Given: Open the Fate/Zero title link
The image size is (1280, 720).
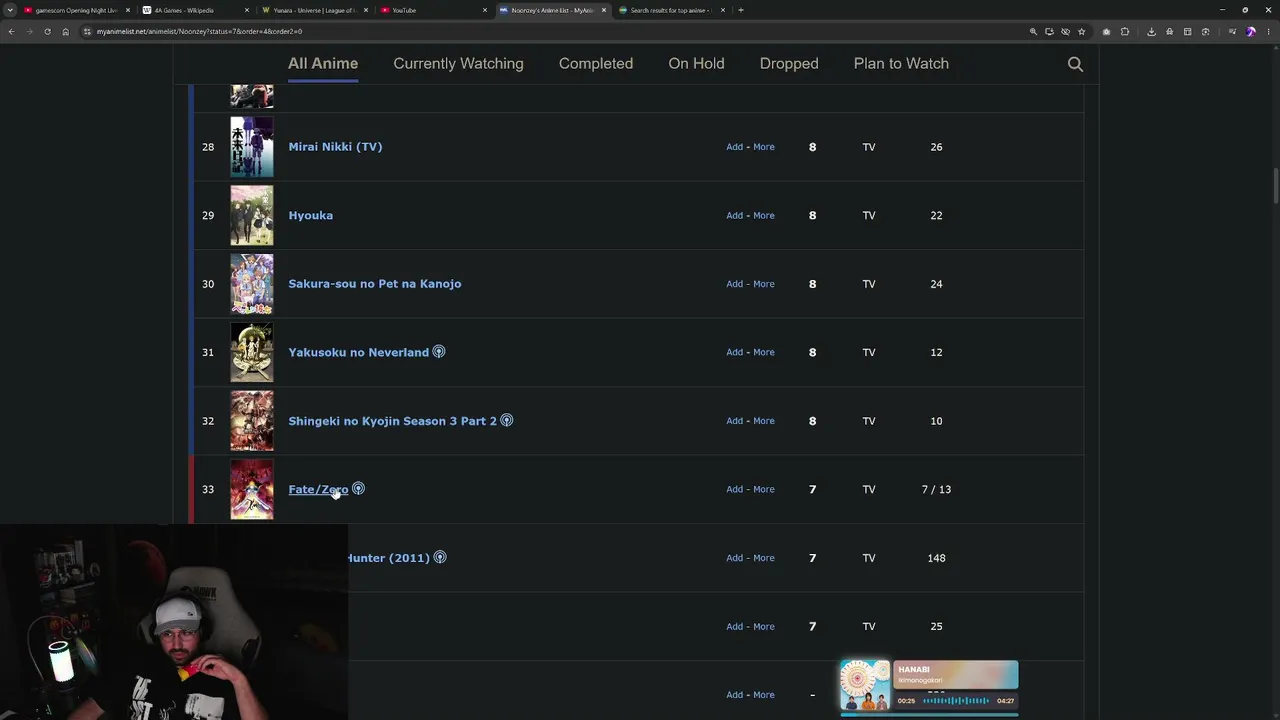Looking at the screenshot, I should click(x=318, y=489).
